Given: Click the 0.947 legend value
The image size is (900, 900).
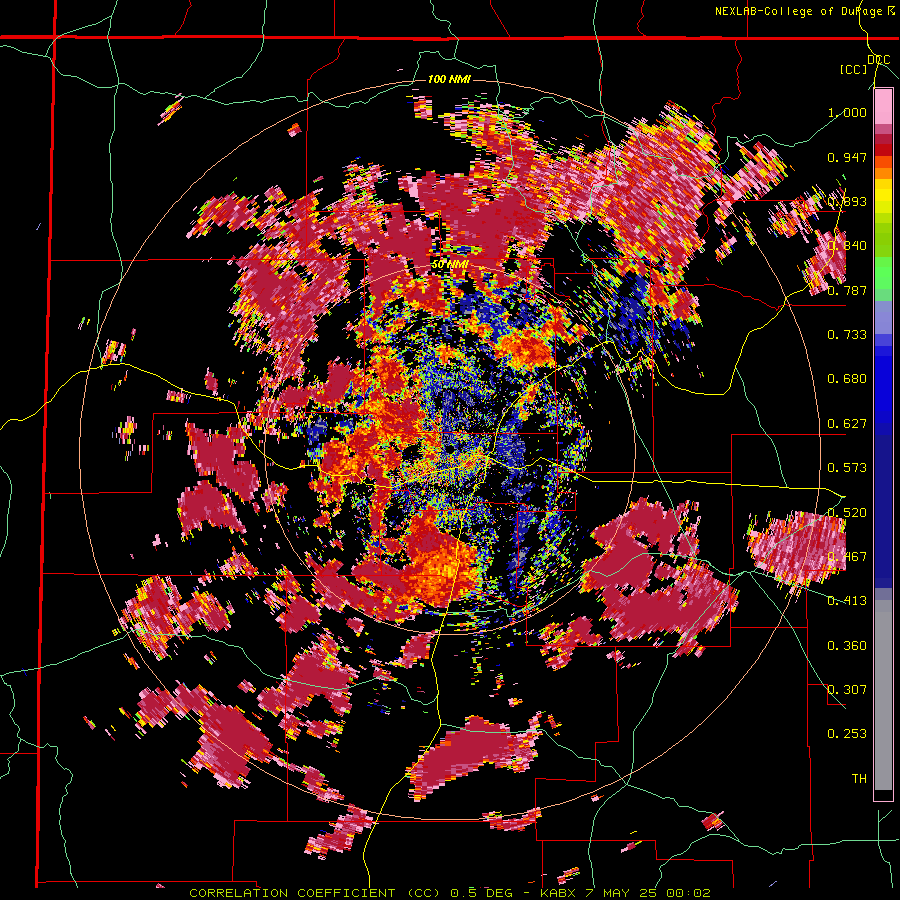Looking at the screenshot, I should (847, 157).
